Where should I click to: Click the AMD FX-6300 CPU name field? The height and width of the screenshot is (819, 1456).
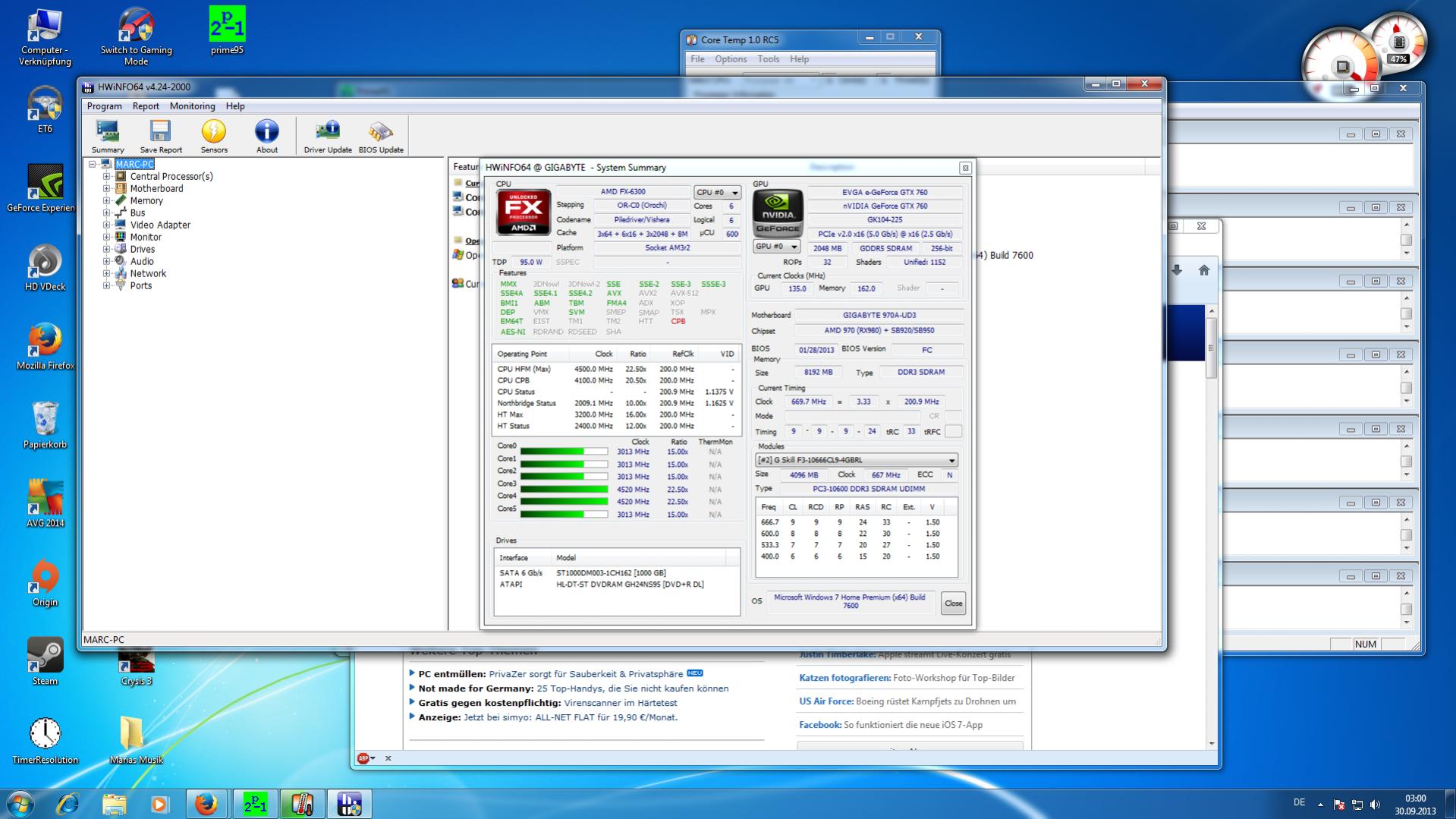[623, 192]
